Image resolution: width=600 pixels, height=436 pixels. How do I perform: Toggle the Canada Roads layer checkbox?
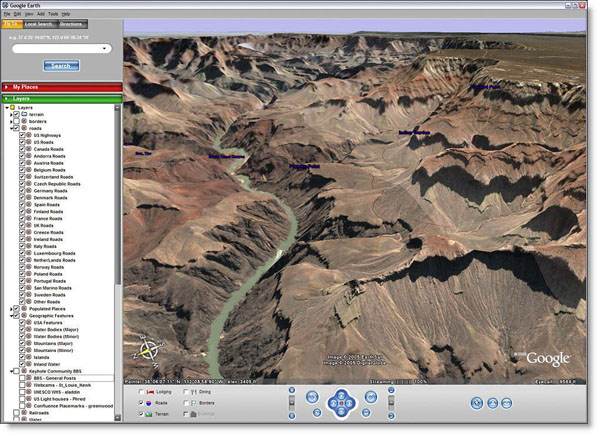[23, 150]
